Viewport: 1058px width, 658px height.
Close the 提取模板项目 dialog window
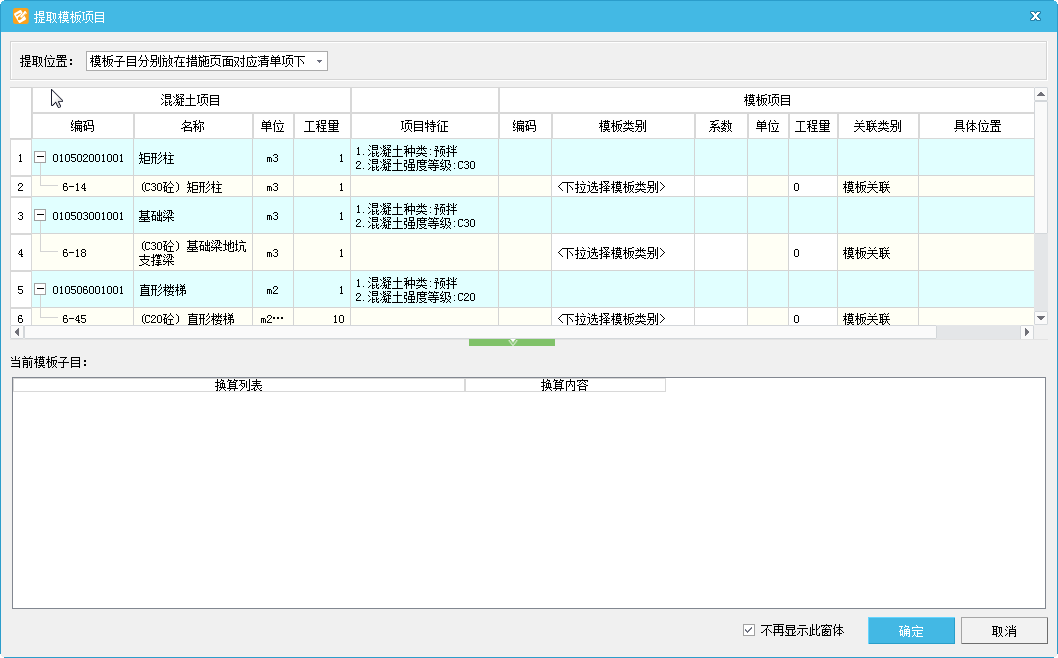click(x=1036, y=16)
